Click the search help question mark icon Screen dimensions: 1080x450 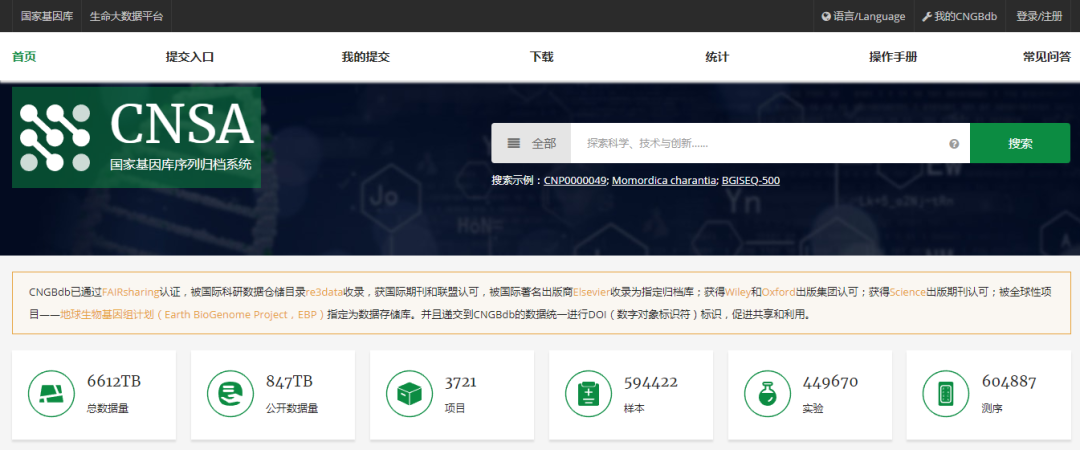point(954,144)
